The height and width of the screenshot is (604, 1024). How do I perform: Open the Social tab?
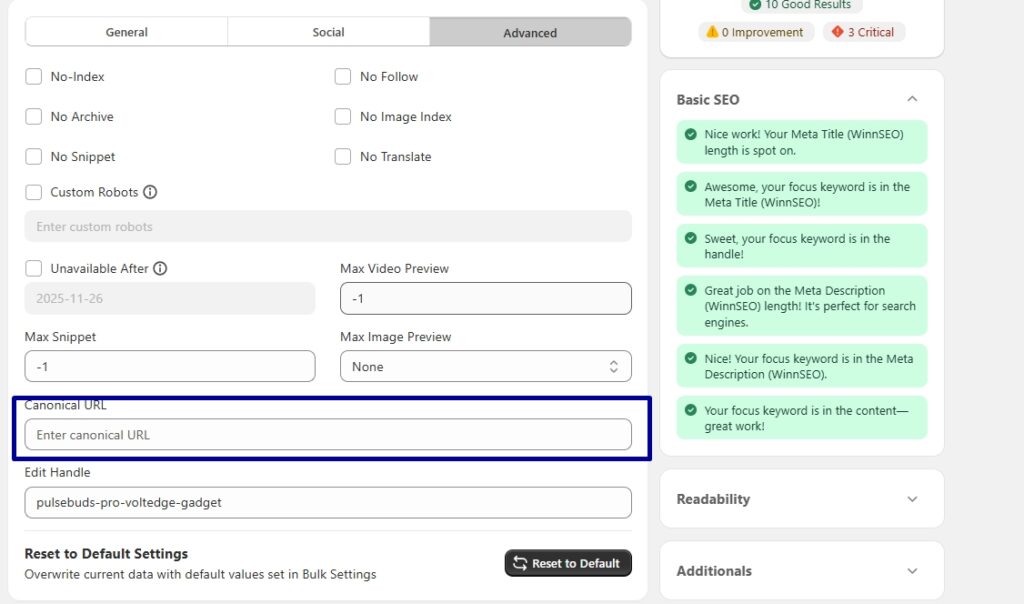point(328,32)
